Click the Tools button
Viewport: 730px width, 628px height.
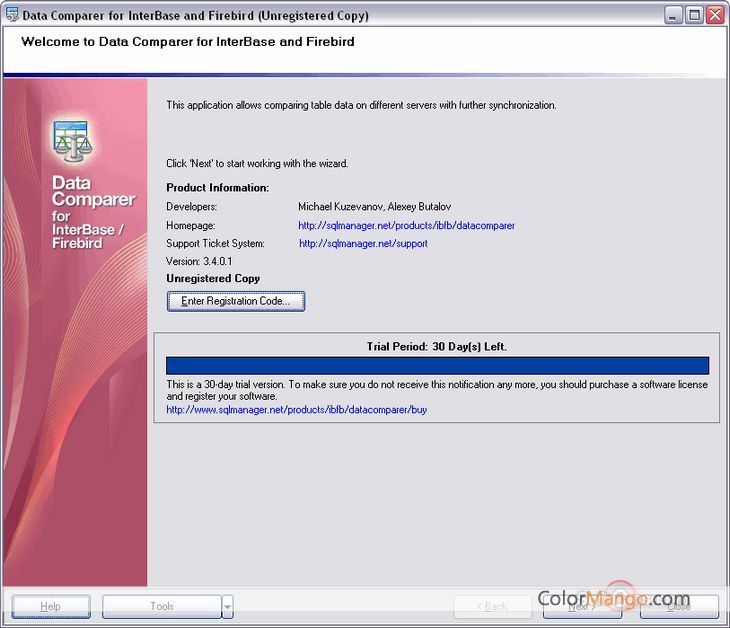click(x=162, y=606)
